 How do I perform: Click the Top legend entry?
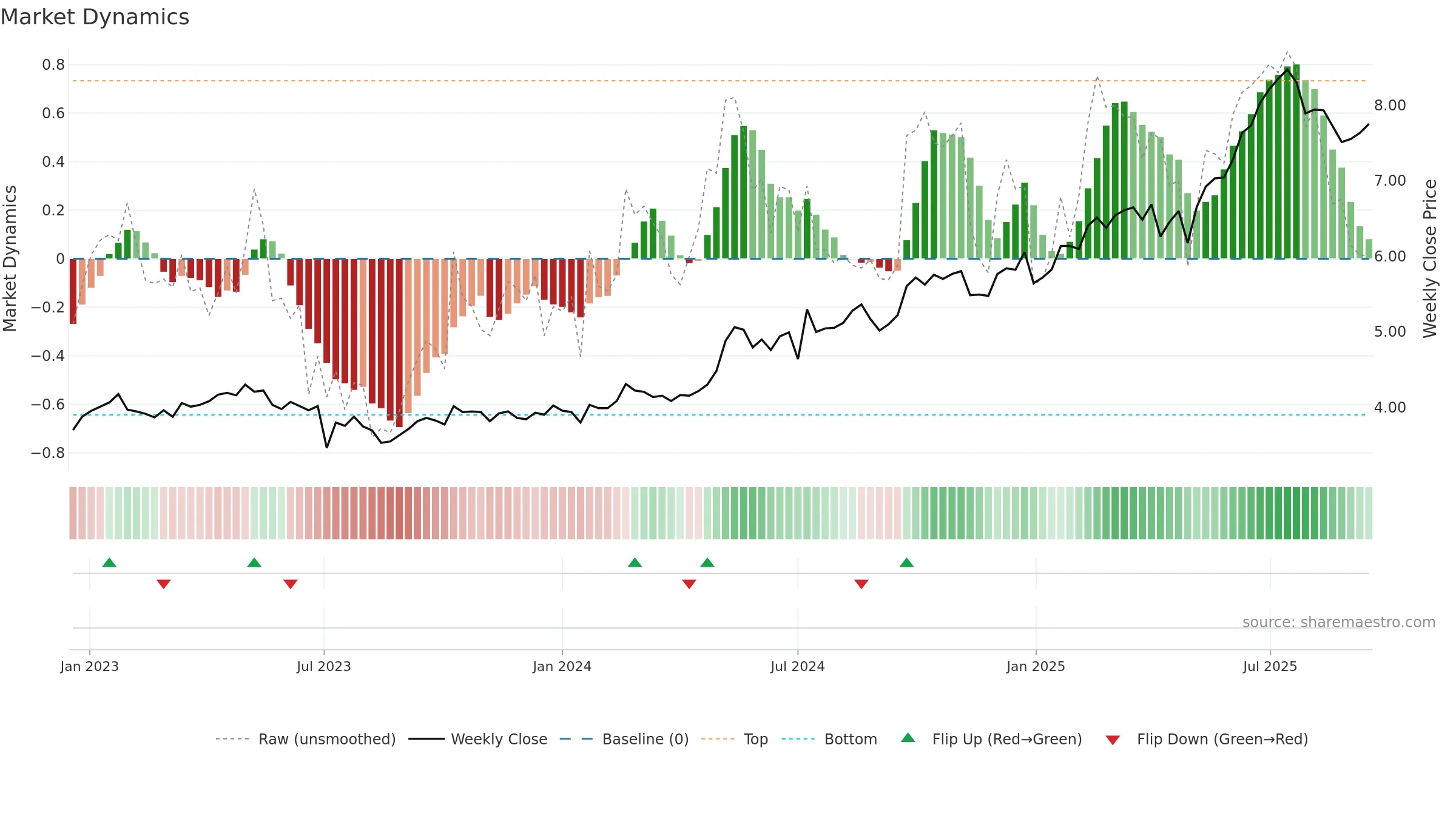(x=735, y=739)
